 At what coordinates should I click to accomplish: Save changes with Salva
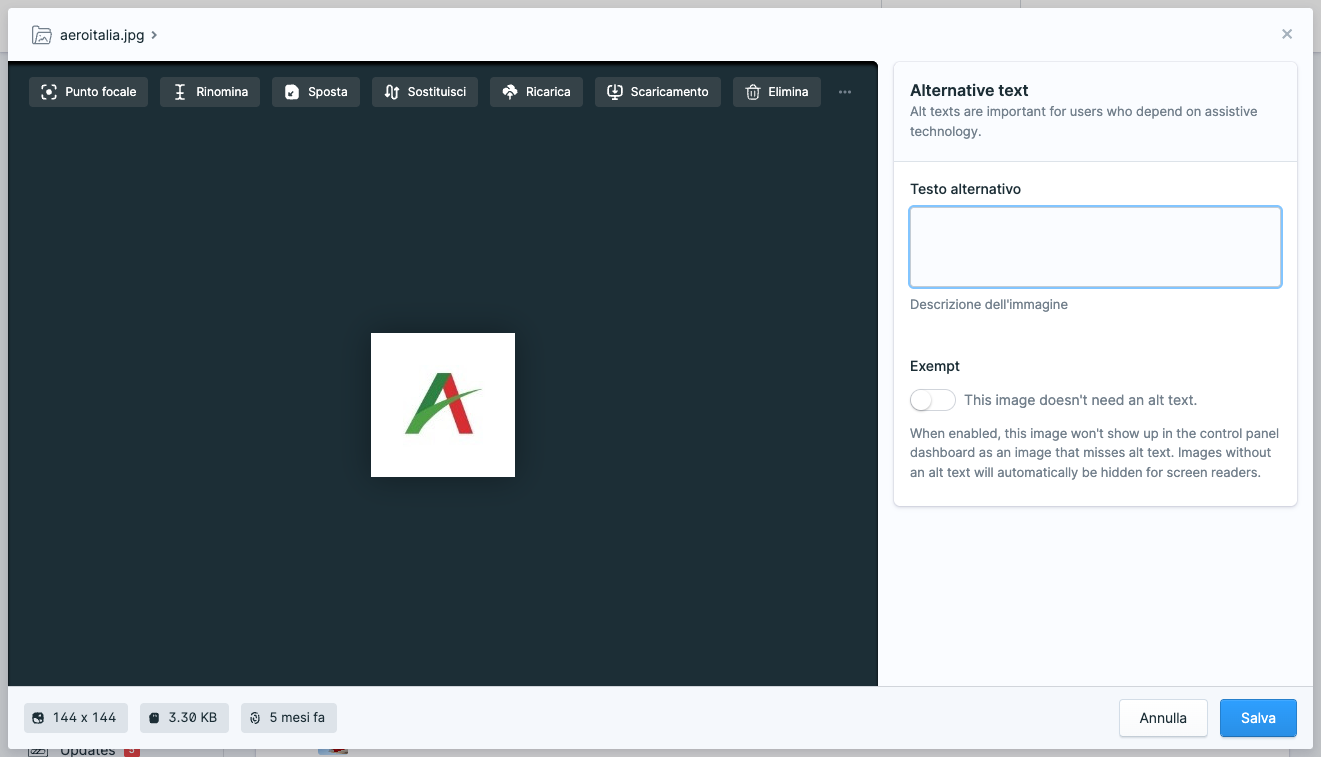click(1258, 718)
